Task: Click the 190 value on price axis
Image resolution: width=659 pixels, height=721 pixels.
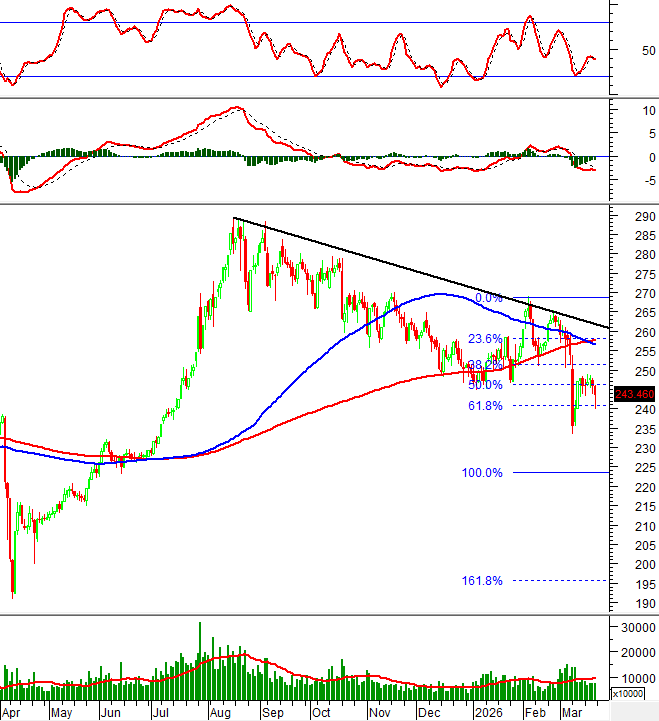Action: (x=629, y=603)
